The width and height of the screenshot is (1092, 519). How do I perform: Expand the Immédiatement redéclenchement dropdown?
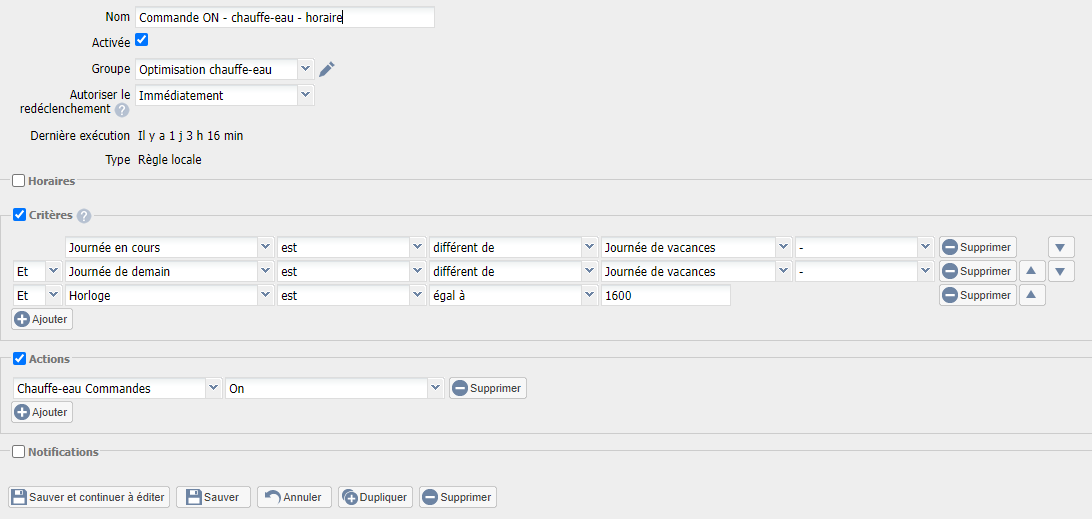[x=224, y=95]
